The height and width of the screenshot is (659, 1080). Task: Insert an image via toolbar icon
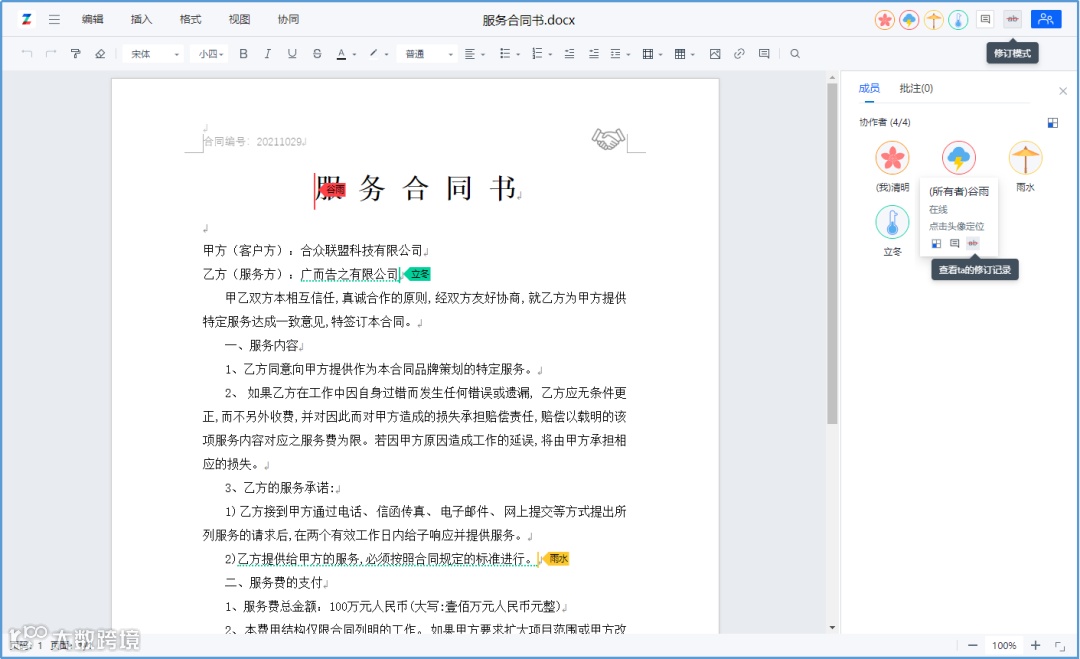714,54
